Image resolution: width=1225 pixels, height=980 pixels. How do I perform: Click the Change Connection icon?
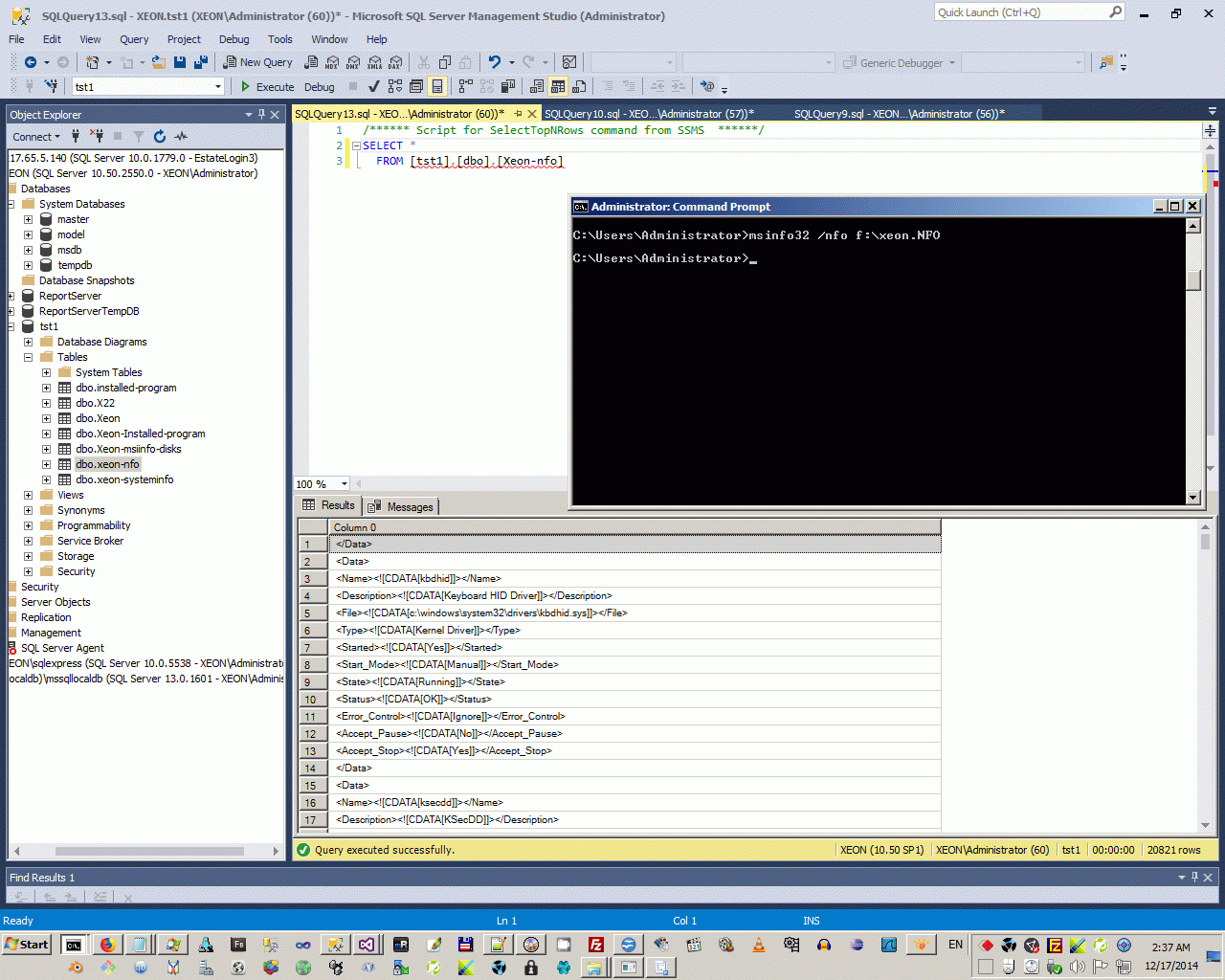(51, 86)
